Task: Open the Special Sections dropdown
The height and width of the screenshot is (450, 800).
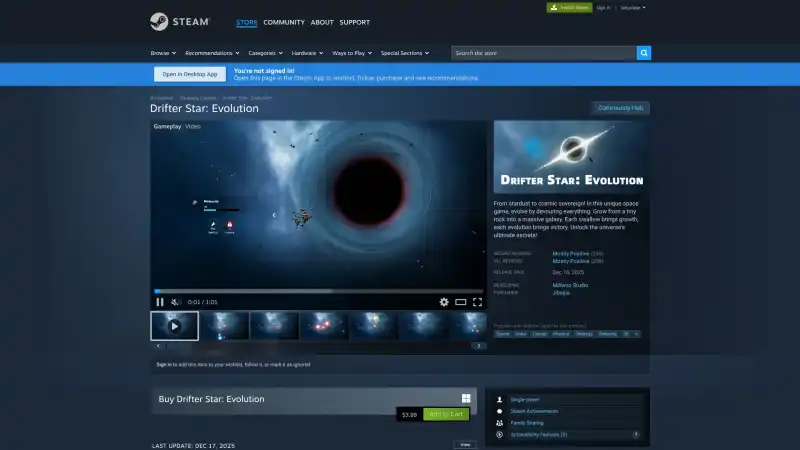Action: point(405,53)
